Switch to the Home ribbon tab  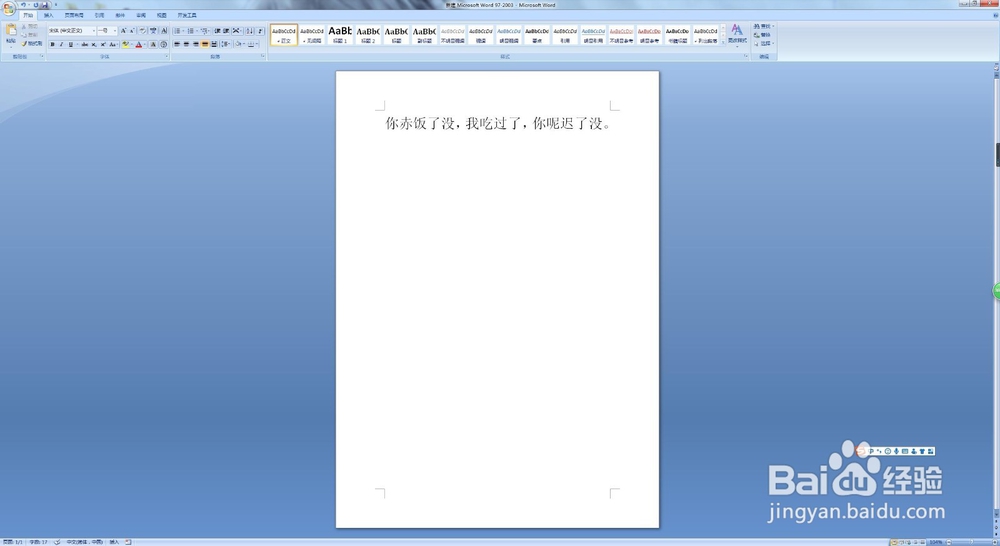point(28,15)
